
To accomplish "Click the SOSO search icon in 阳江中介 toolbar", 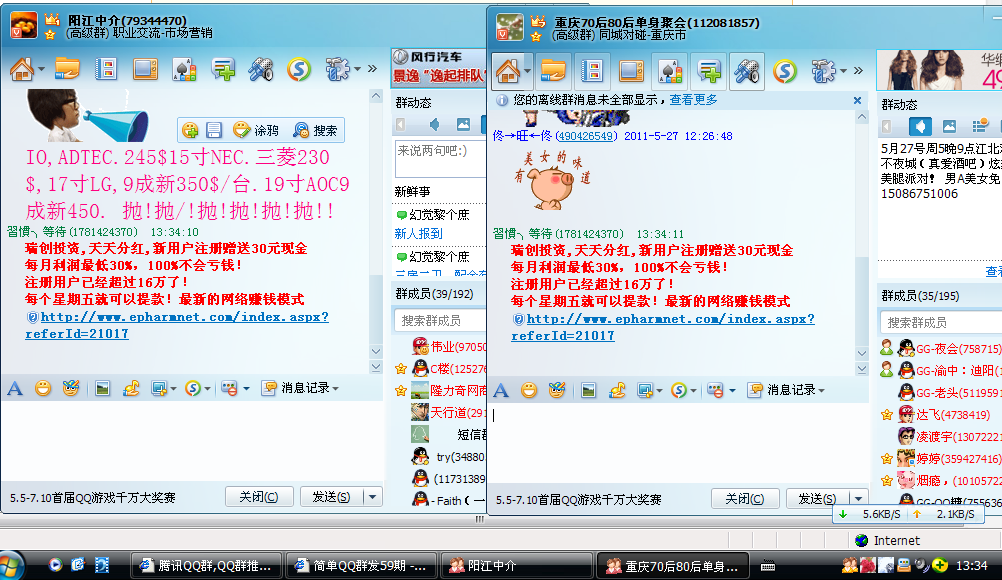I will [x=298, y=69].
